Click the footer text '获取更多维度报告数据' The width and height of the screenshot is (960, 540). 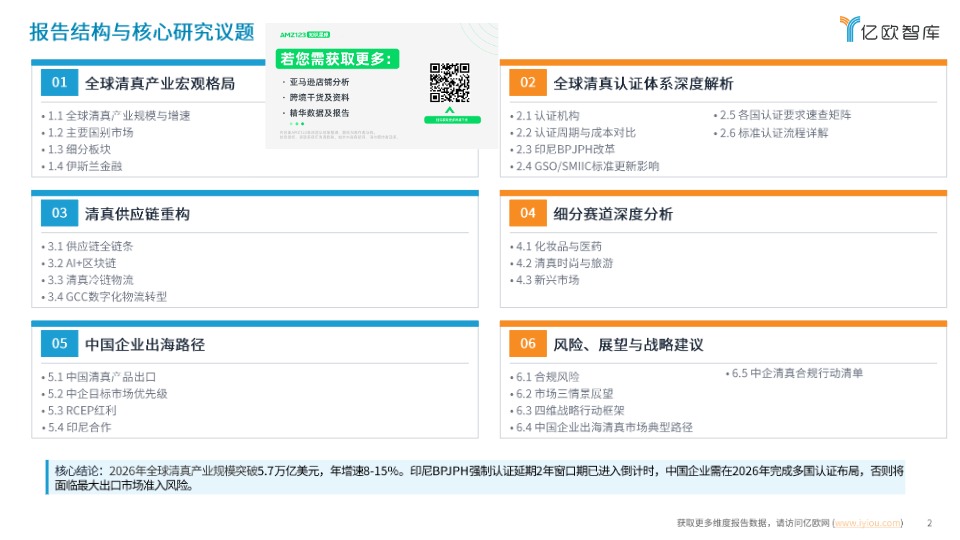click(x=721, y=523)
